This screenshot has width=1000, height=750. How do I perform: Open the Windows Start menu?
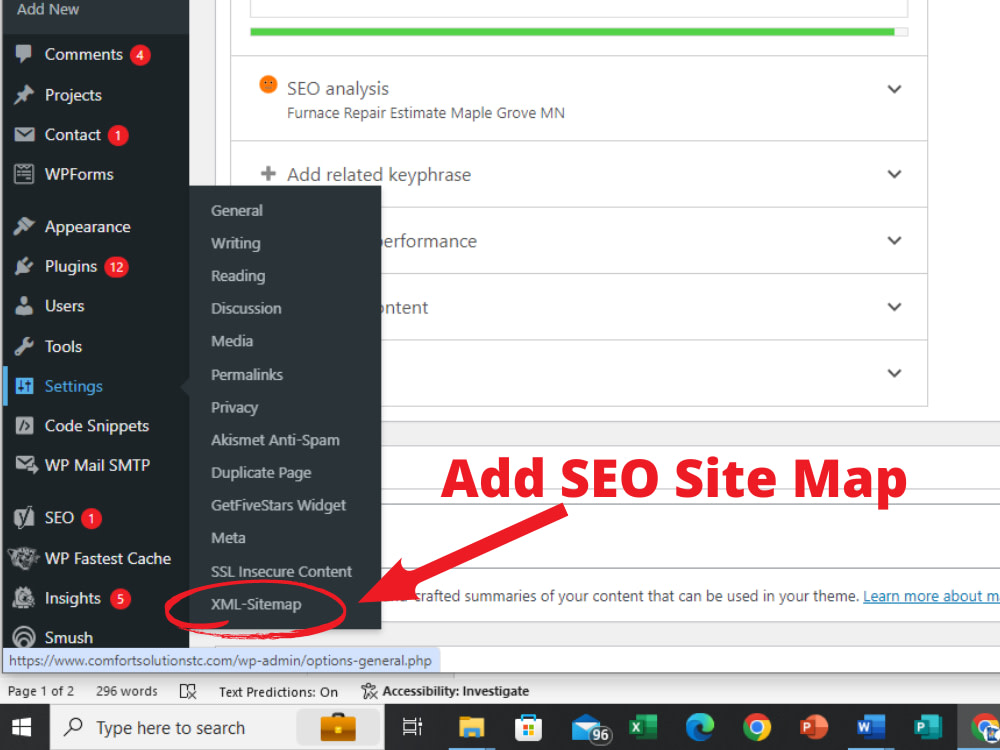point(22,727)
